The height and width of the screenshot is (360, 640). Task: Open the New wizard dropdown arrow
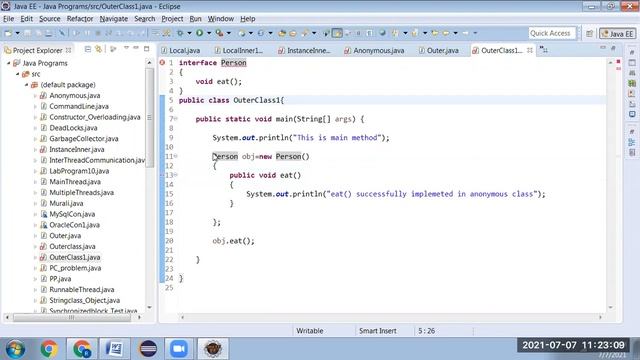(17, 33)
